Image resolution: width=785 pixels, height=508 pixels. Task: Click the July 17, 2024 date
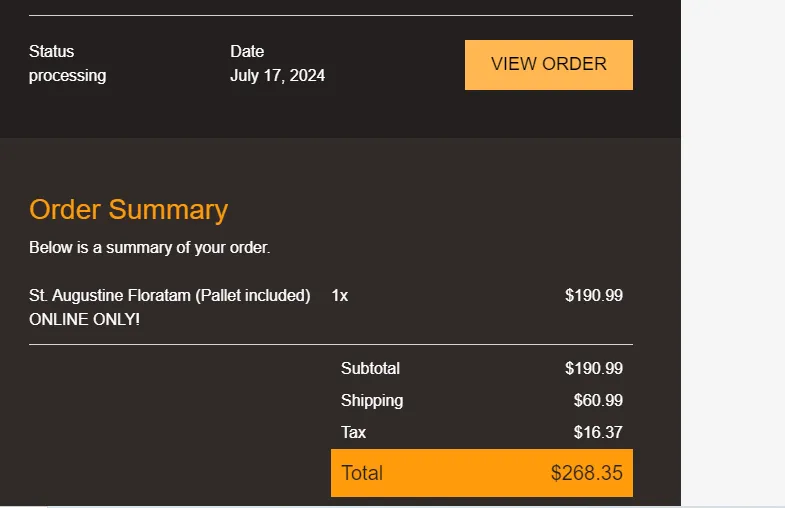pos(277,76)
